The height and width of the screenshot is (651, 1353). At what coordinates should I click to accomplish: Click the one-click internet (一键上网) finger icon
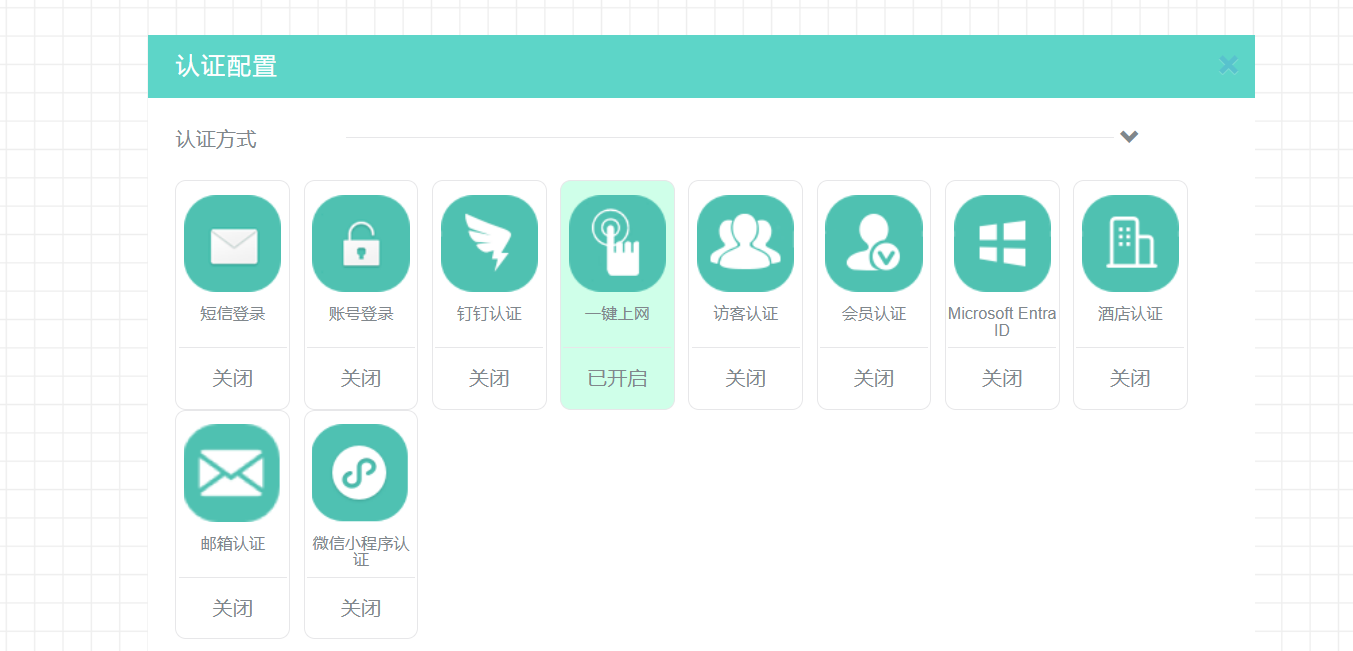(617, 244)
